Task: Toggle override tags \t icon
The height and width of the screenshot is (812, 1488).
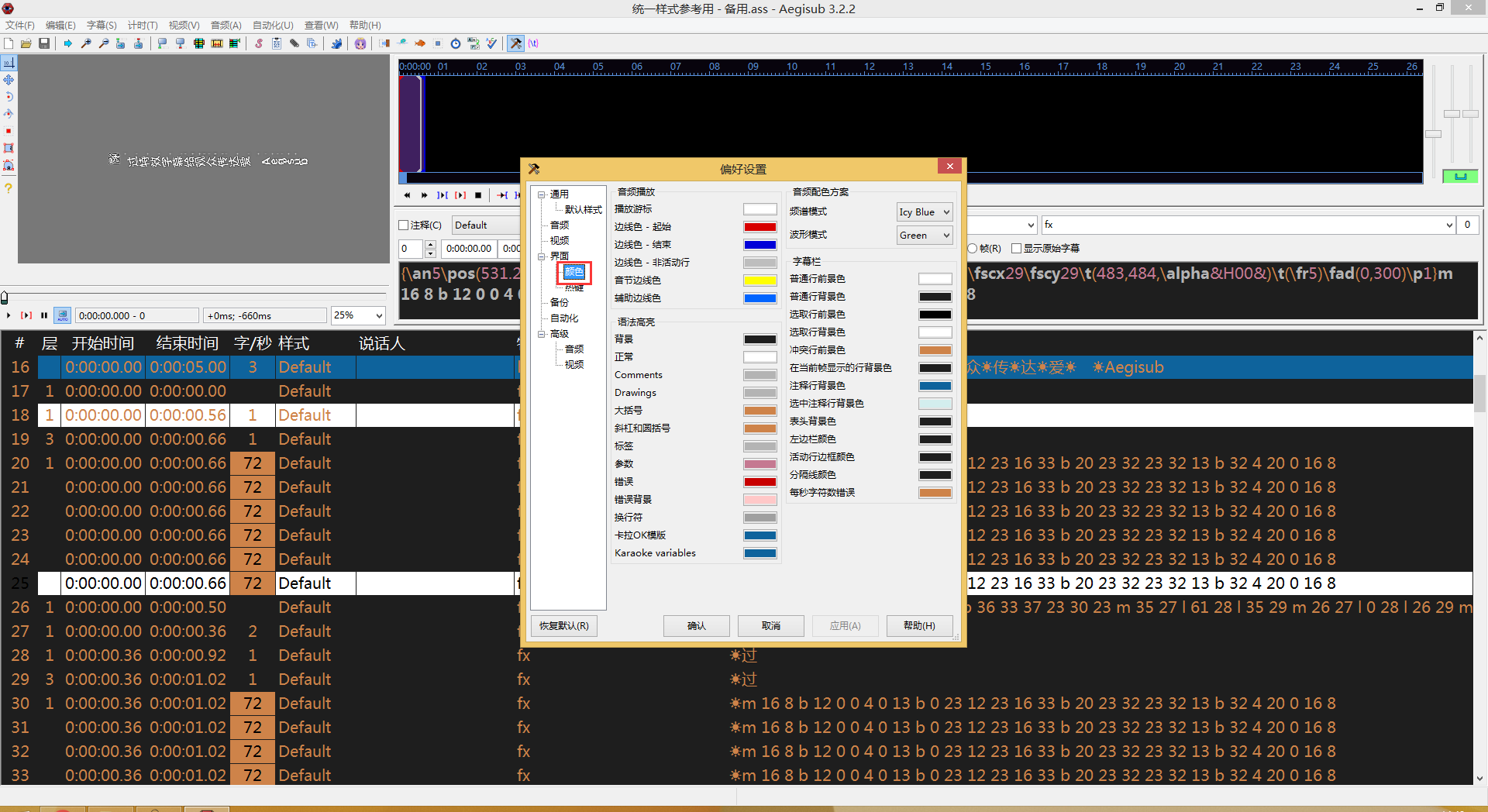Action: [533, 43]
